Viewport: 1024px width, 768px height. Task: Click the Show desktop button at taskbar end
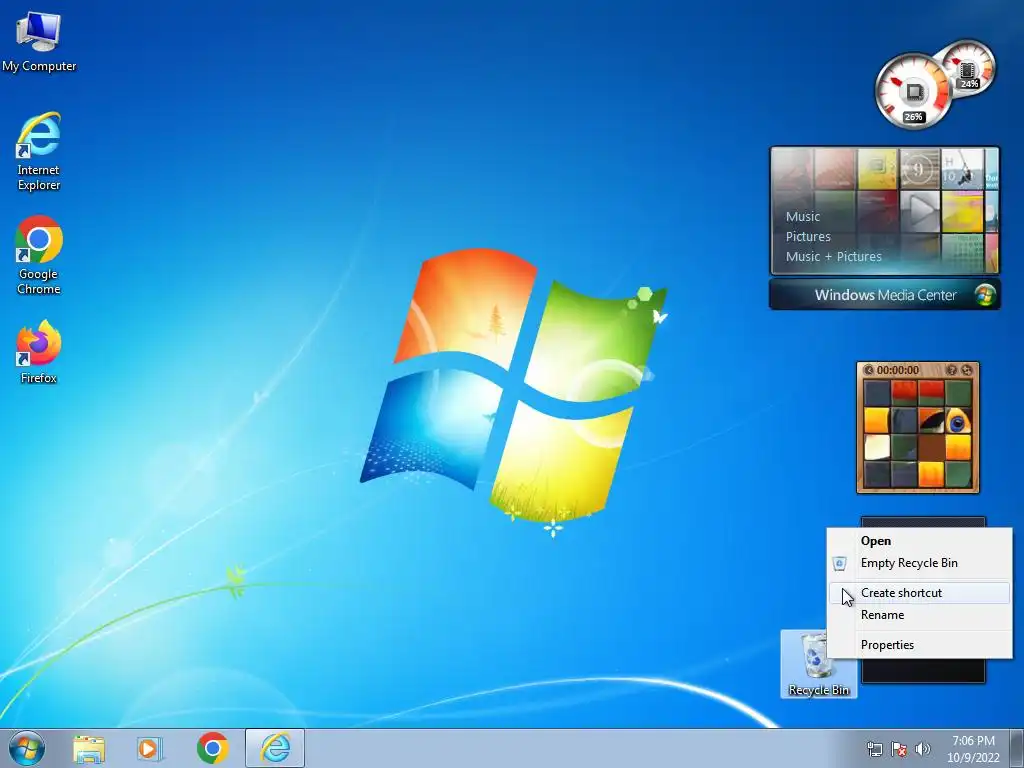1017,748
